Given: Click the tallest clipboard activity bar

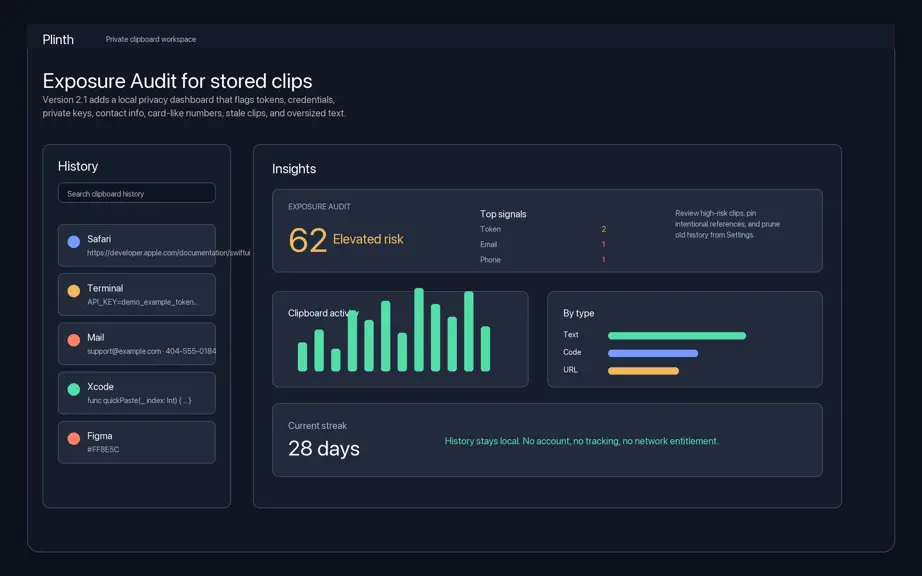Looking at the screenshot, I should (419, 330).
